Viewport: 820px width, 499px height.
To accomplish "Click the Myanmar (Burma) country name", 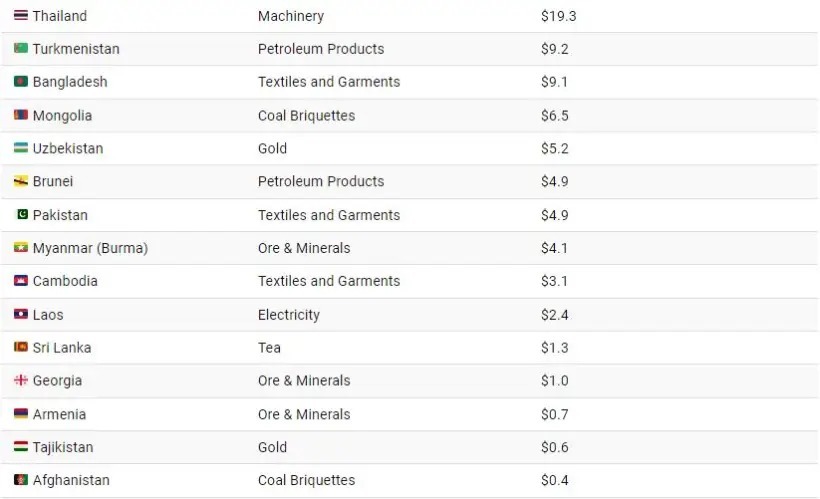I will click(x=90, y=248).
